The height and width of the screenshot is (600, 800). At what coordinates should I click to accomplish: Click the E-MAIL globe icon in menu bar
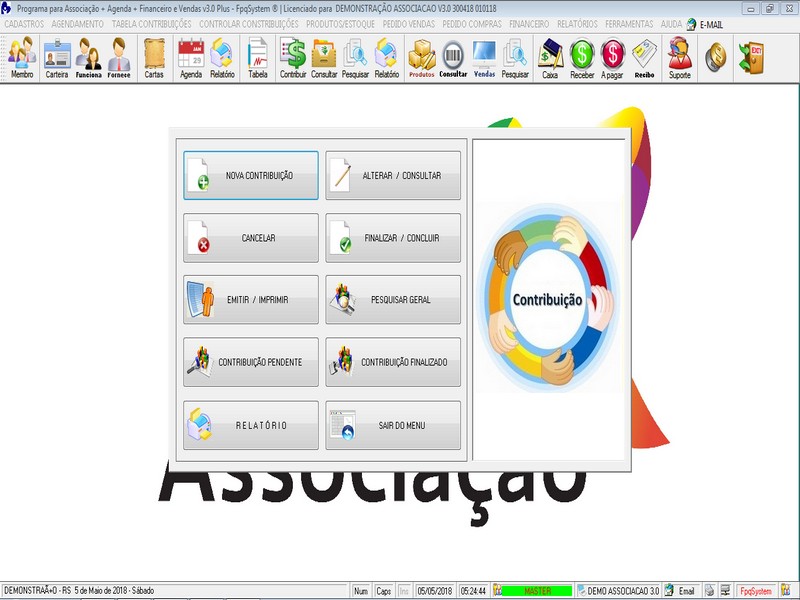click(691, 24)
